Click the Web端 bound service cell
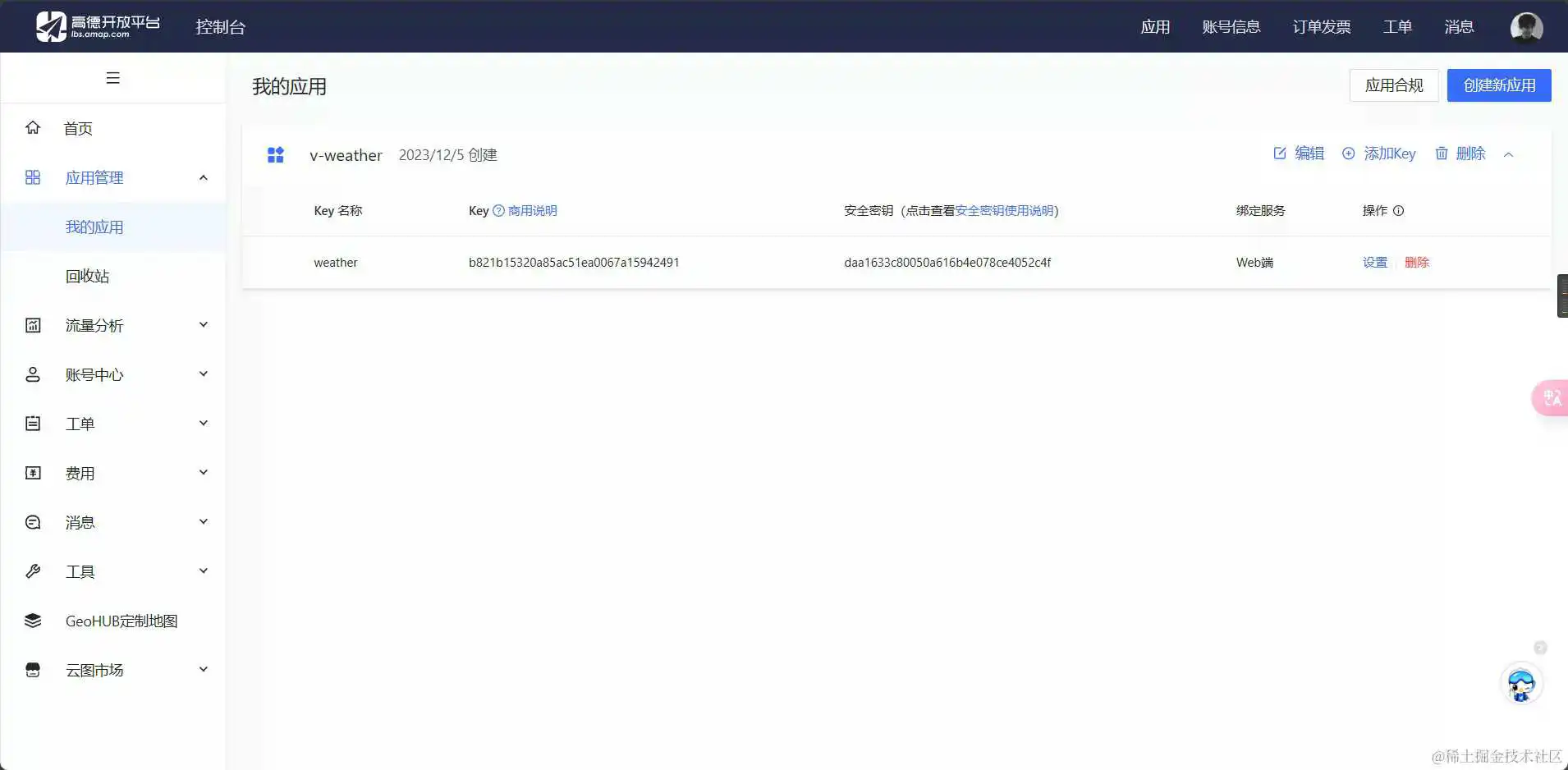Image resolution: width=1568 pixels, height=770 pixels. pos(1254,263)
